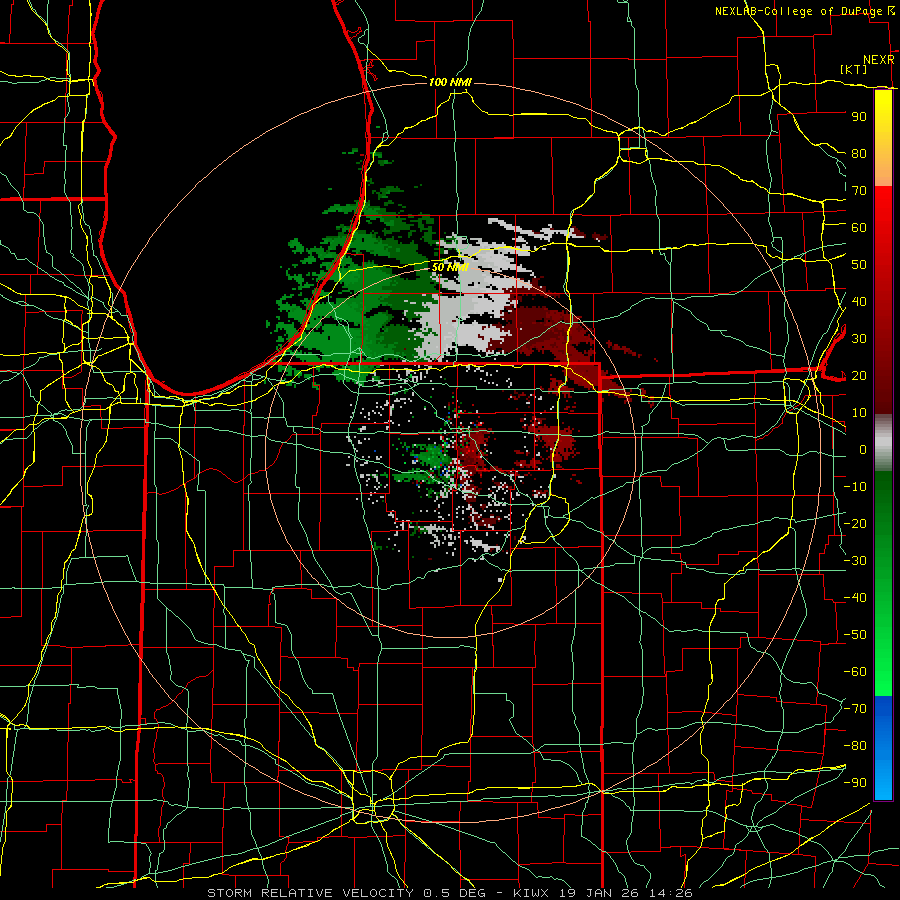Image resolution: width=900 pixels, height=900 pixels.
Task: Select the positive 20 knot scale label
Action: click(859, 376)
